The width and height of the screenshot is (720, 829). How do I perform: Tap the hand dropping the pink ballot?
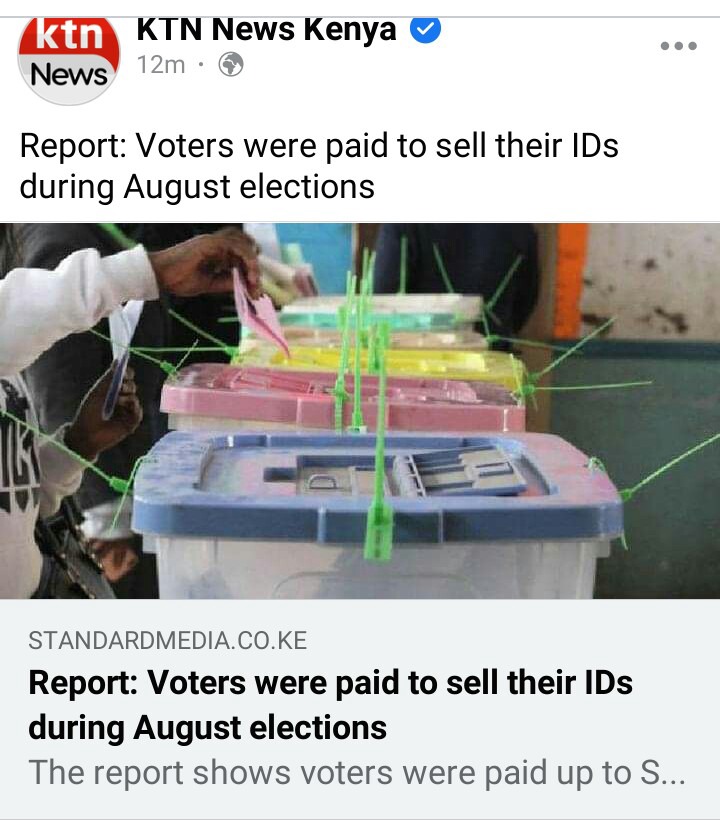tap(211, 263)
